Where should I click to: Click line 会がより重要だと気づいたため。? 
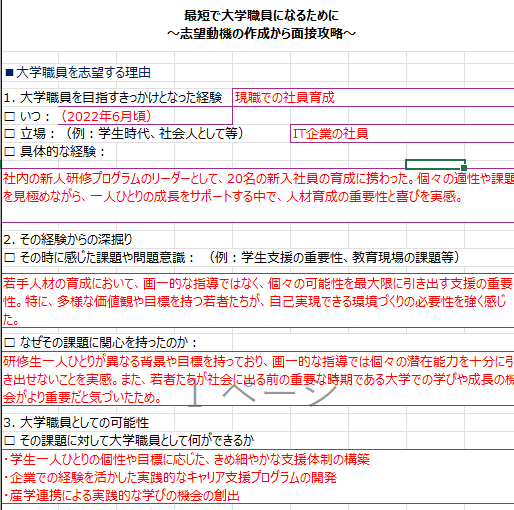pyautogui.click(x=83, y=397)
